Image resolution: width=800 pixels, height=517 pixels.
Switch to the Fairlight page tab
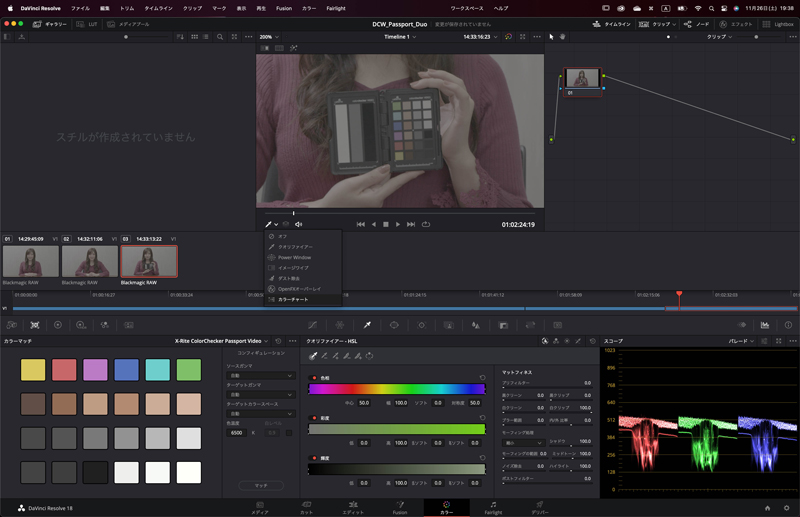(x=493, y=507)
